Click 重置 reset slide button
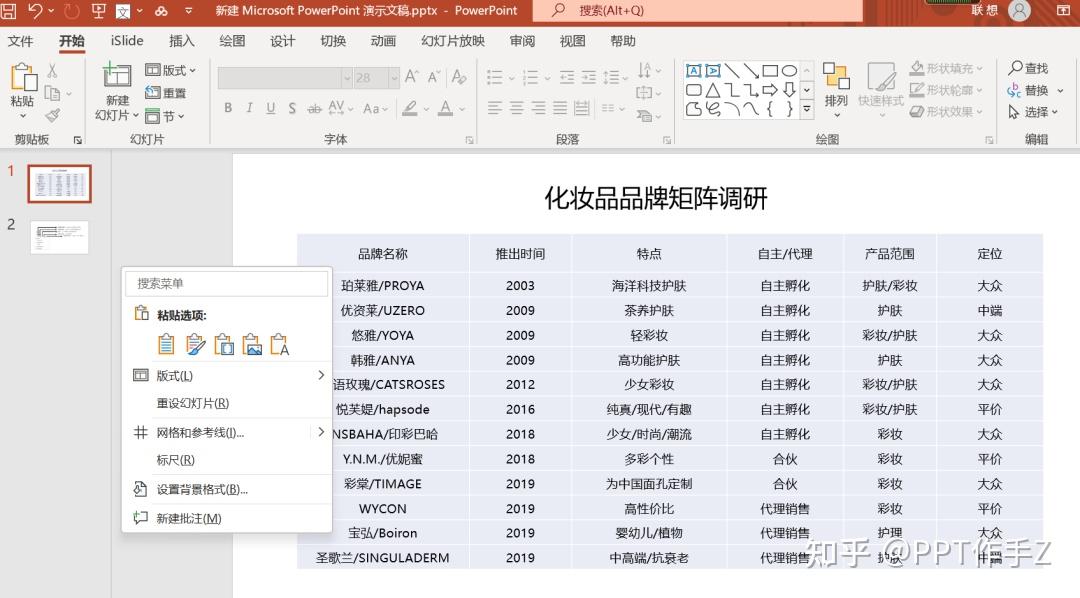This screenshot has height=598, width=1080. click(x=166, y=93)
